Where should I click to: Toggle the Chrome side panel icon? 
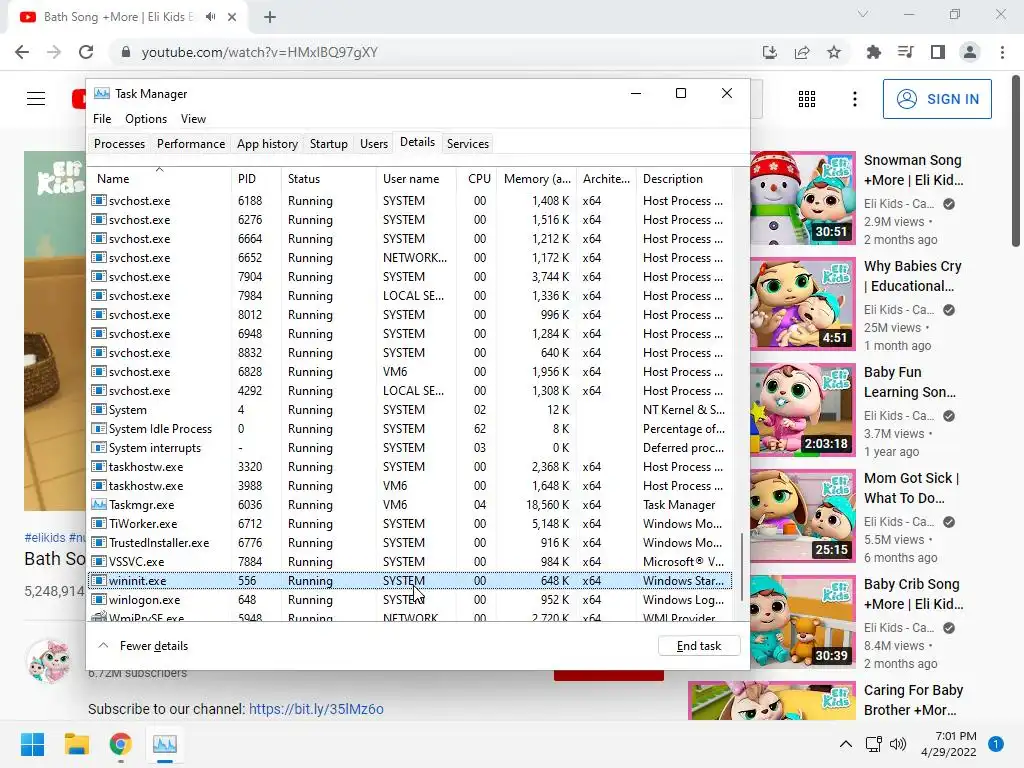click(x=938, y=52)
